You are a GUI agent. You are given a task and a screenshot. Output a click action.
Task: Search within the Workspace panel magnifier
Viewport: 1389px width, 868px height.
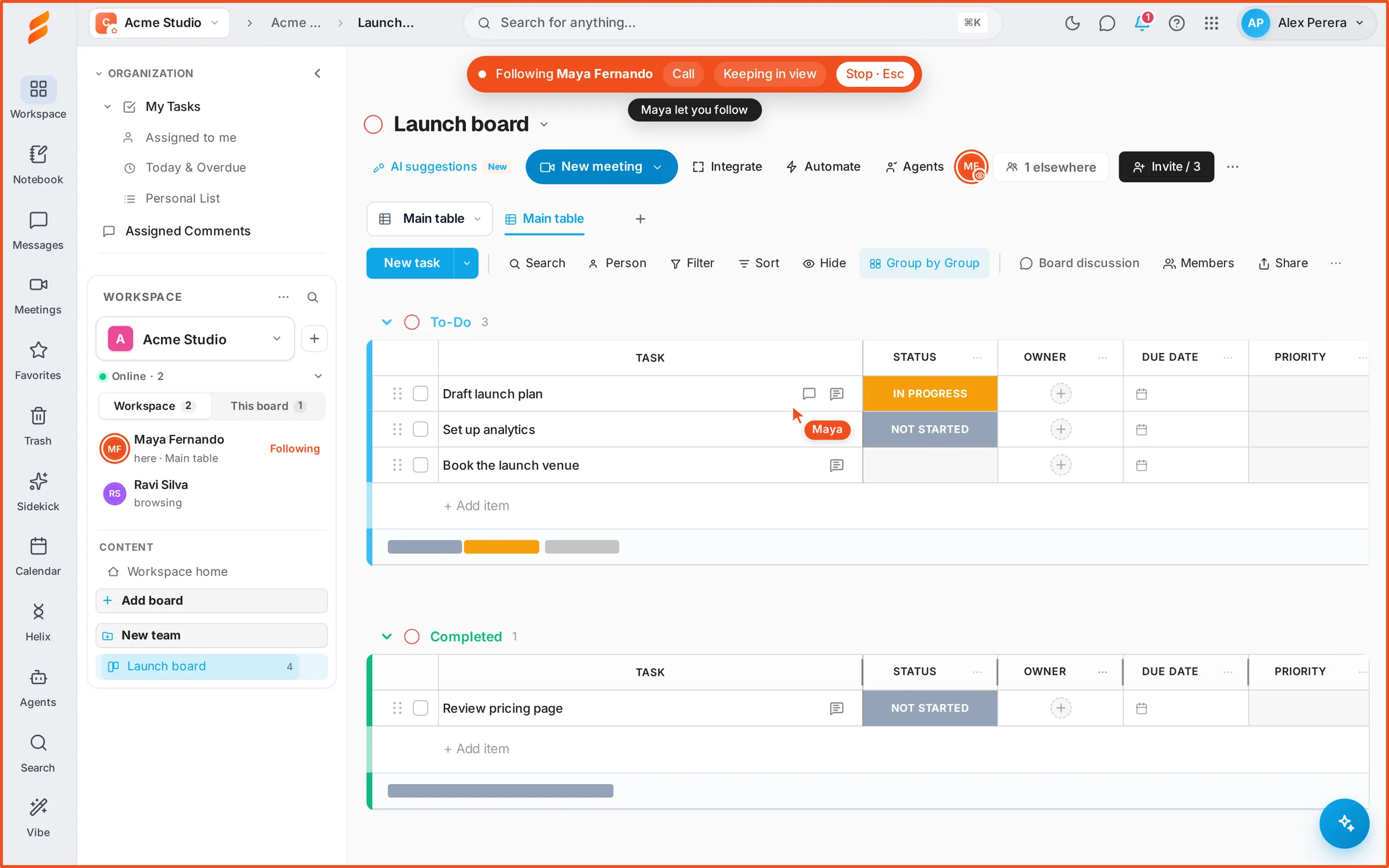pos(313,297)
